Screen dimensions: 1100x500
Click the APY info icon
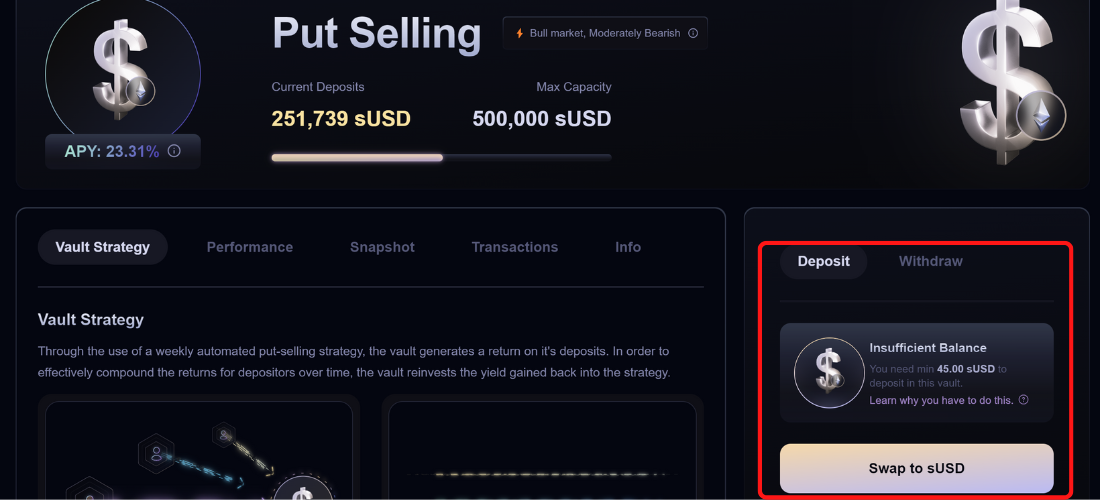(x=174, y=151)
